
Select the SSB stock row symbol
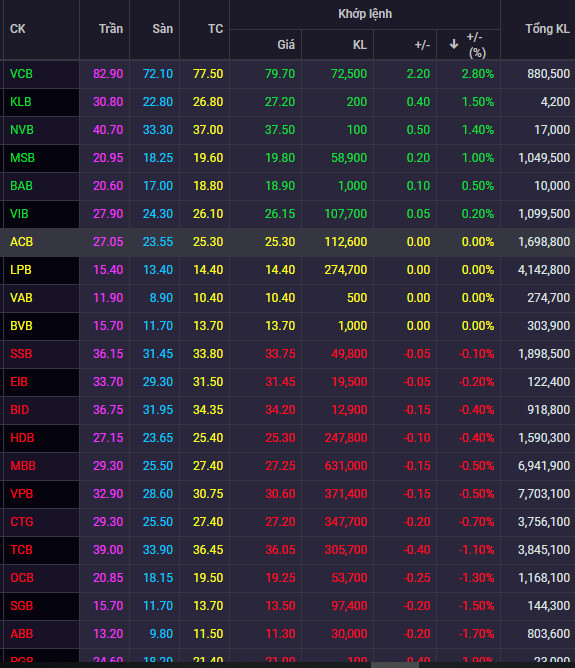click(21, 354)
